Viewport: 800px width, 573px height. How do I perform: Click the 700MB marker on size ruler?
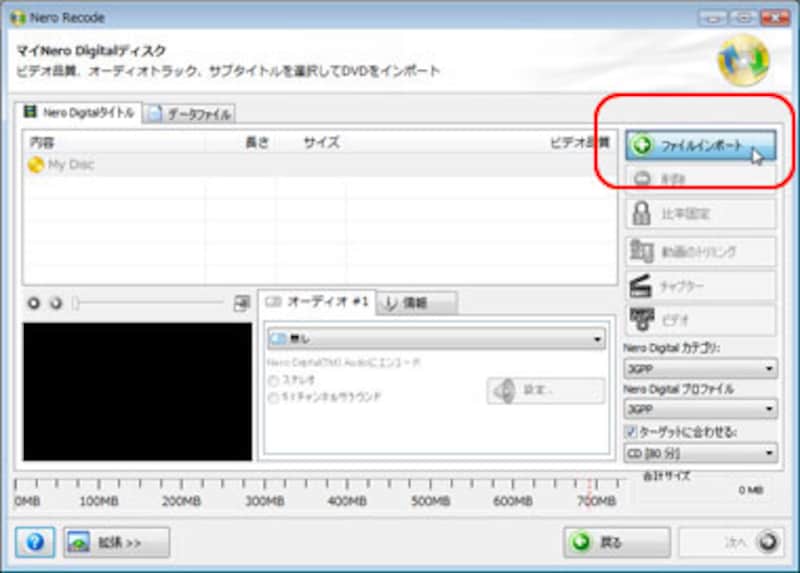[x=596, y=501]
